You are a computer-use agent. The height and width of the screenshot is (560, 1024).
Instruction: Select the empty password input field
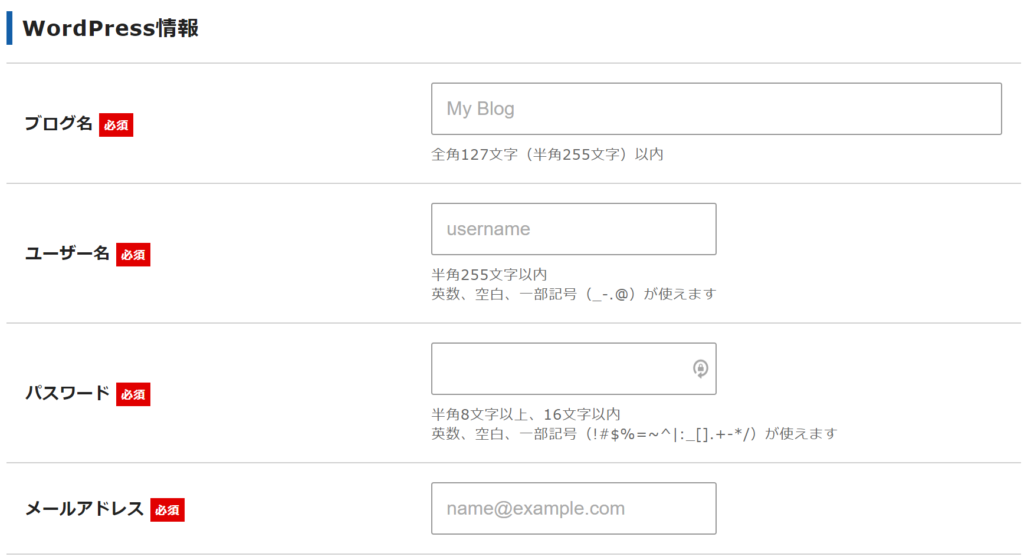[573, 369]
